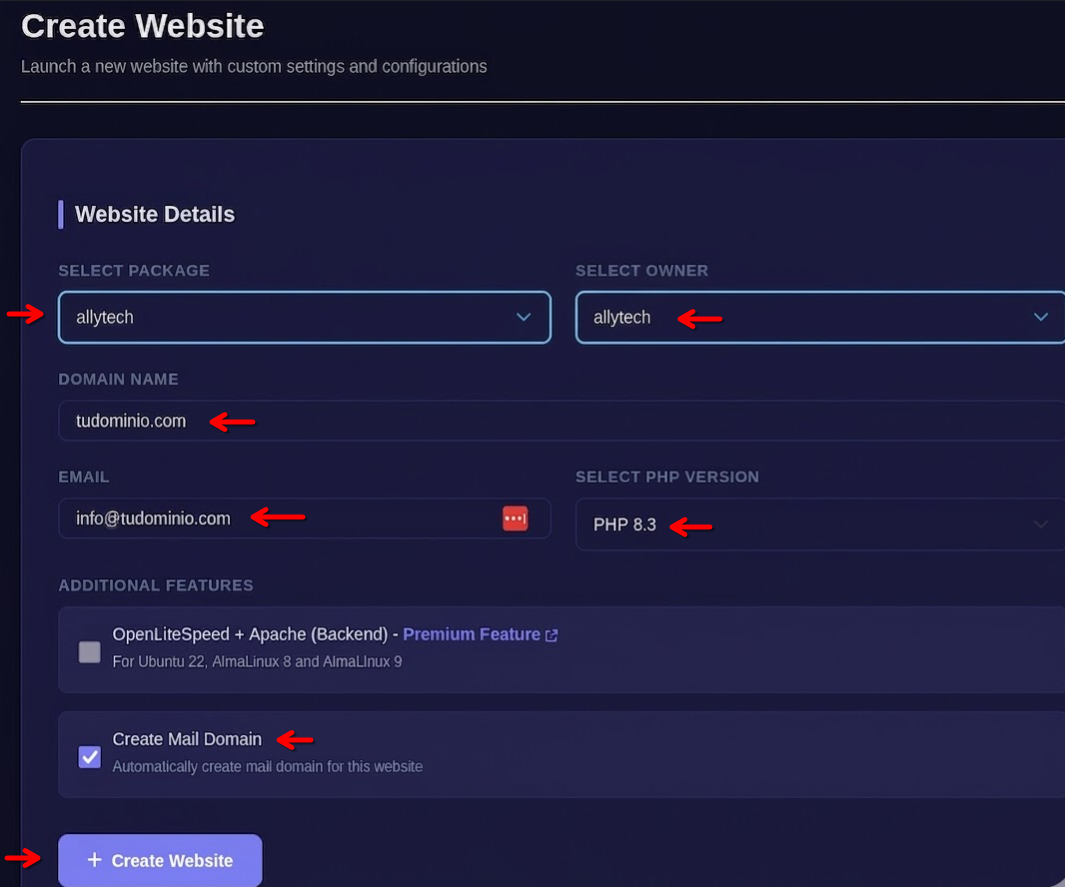Open the Premium Feature external link icon
The height and width of the screenshot is (887, 1065).
point(552,634)
